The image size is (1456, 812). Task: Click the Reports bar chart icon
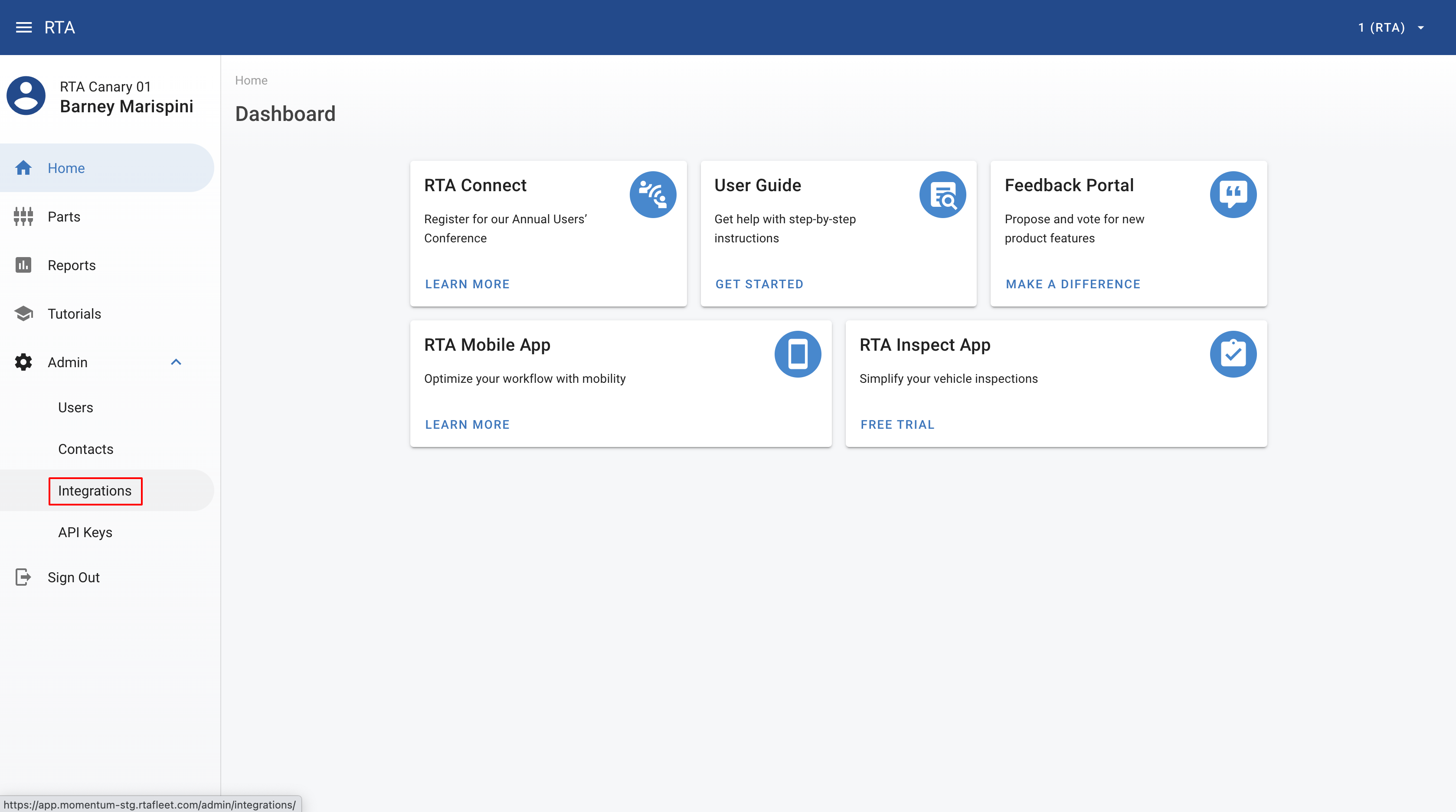pos(23,265)
